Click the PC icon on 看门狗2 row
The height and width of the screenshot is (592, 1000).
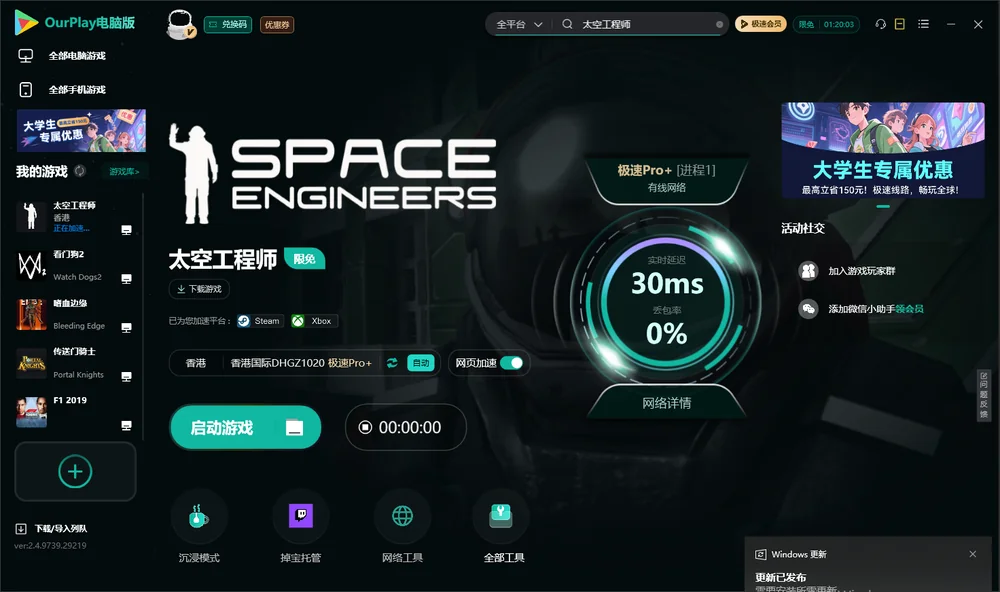coord(126,279)
